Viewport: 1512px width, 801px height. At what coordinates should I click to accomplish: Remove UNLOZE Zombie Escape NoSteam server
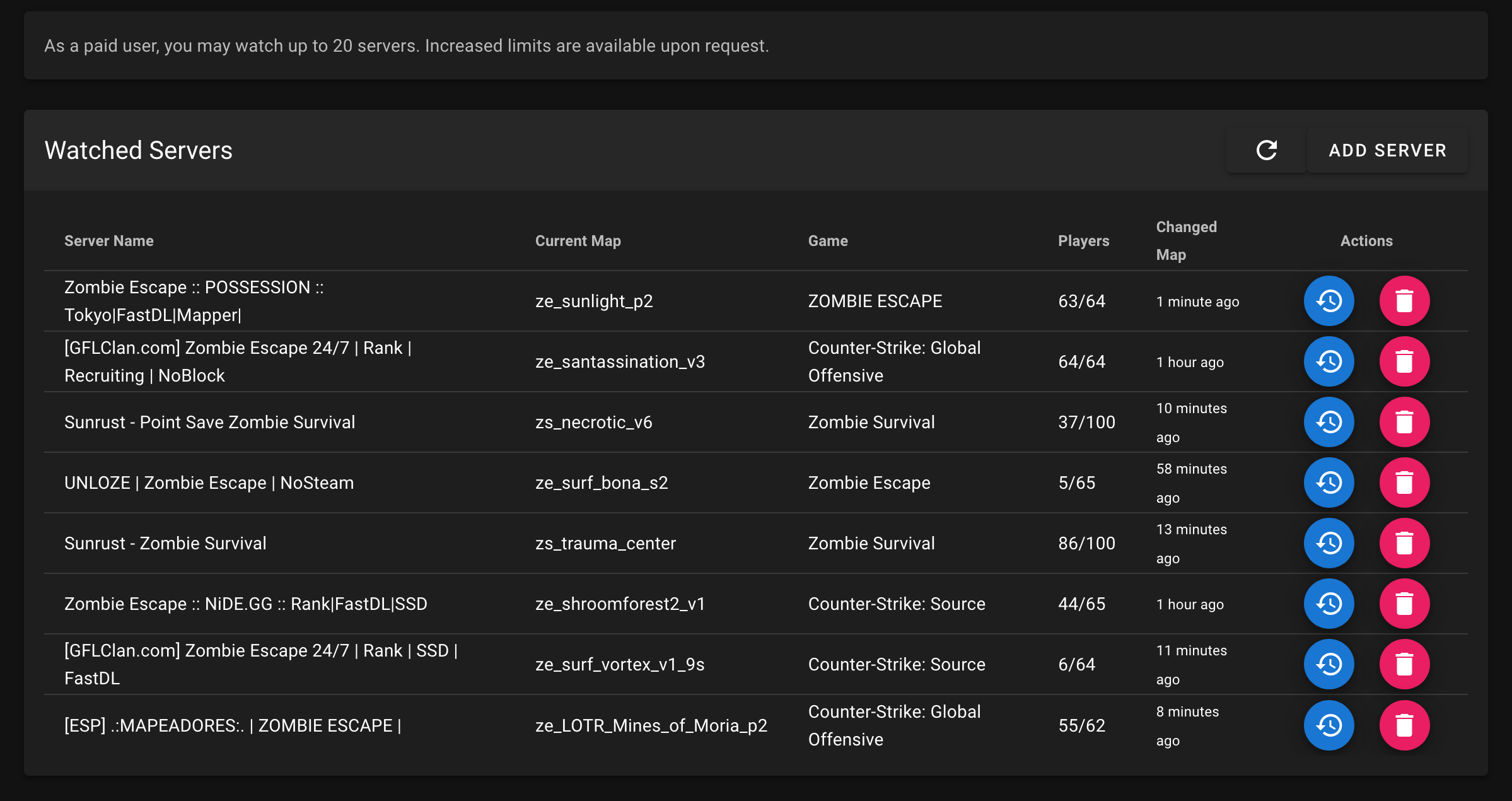coord(1404,482)
